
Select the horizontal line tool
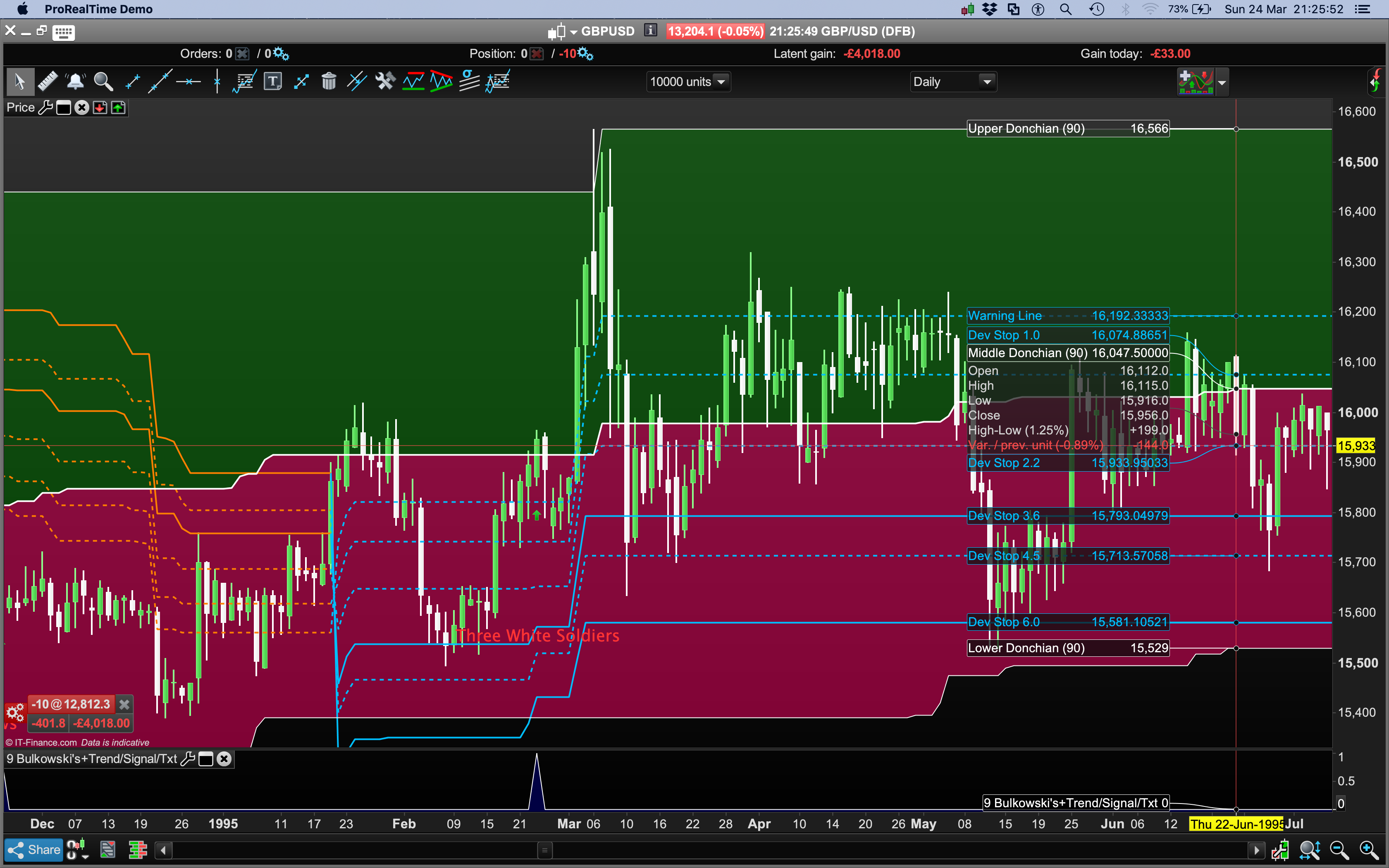[x=188, y=82]
